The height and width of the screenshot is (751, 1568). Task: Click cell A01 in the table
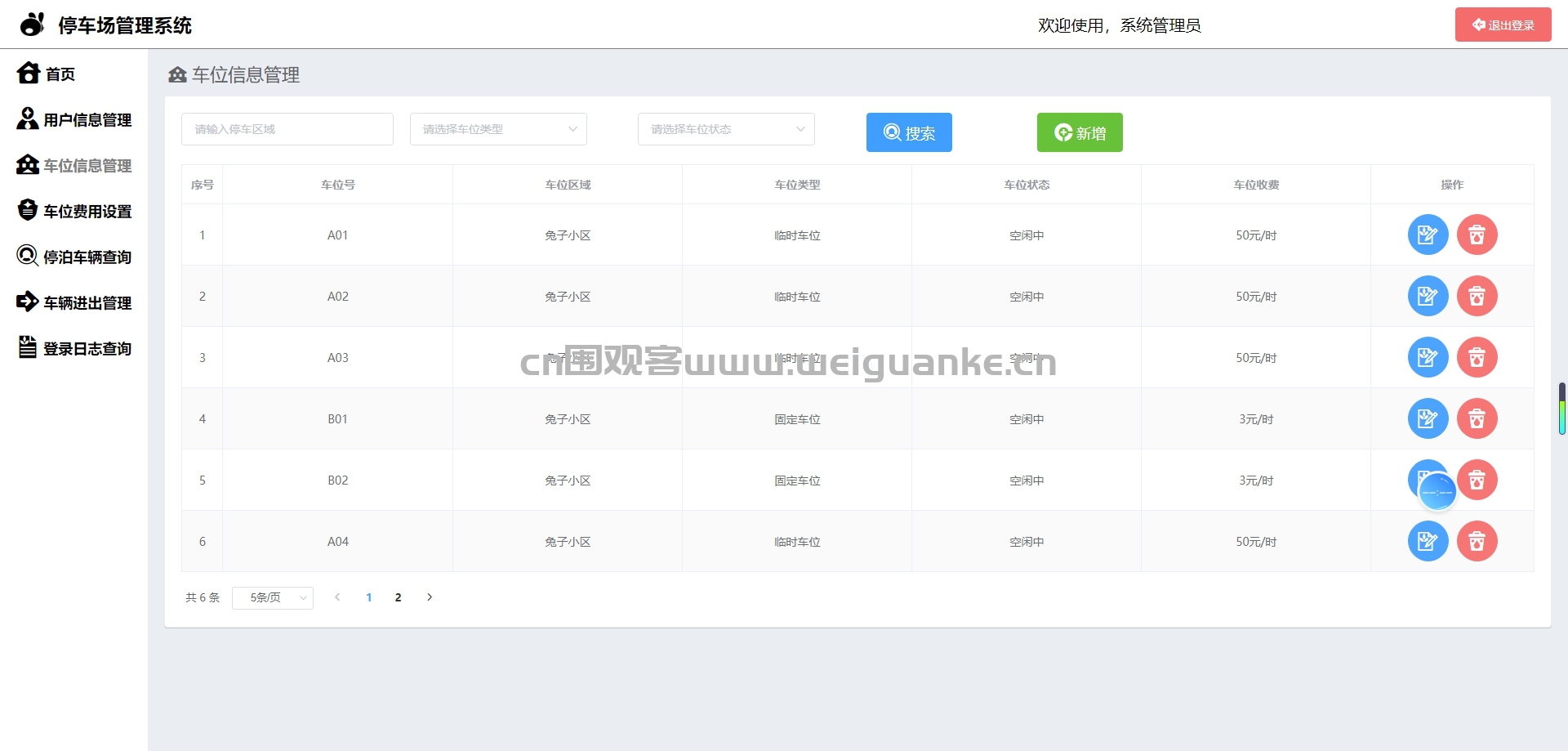click(x=338, y=235)
